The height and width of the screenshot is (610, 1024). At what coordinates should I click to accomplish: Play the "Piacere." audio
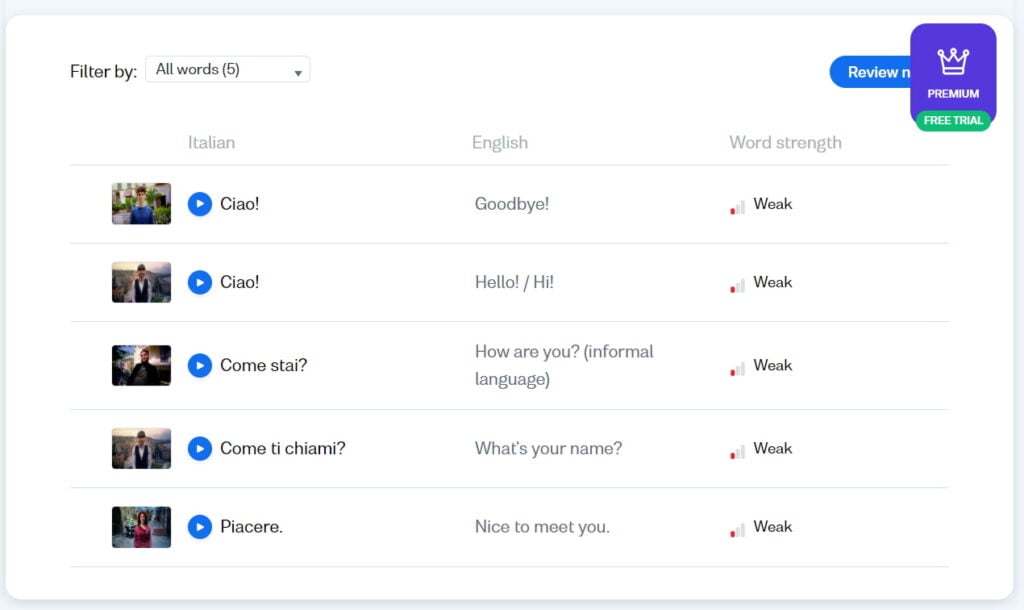pyautogui.click(x=199, y=526)
